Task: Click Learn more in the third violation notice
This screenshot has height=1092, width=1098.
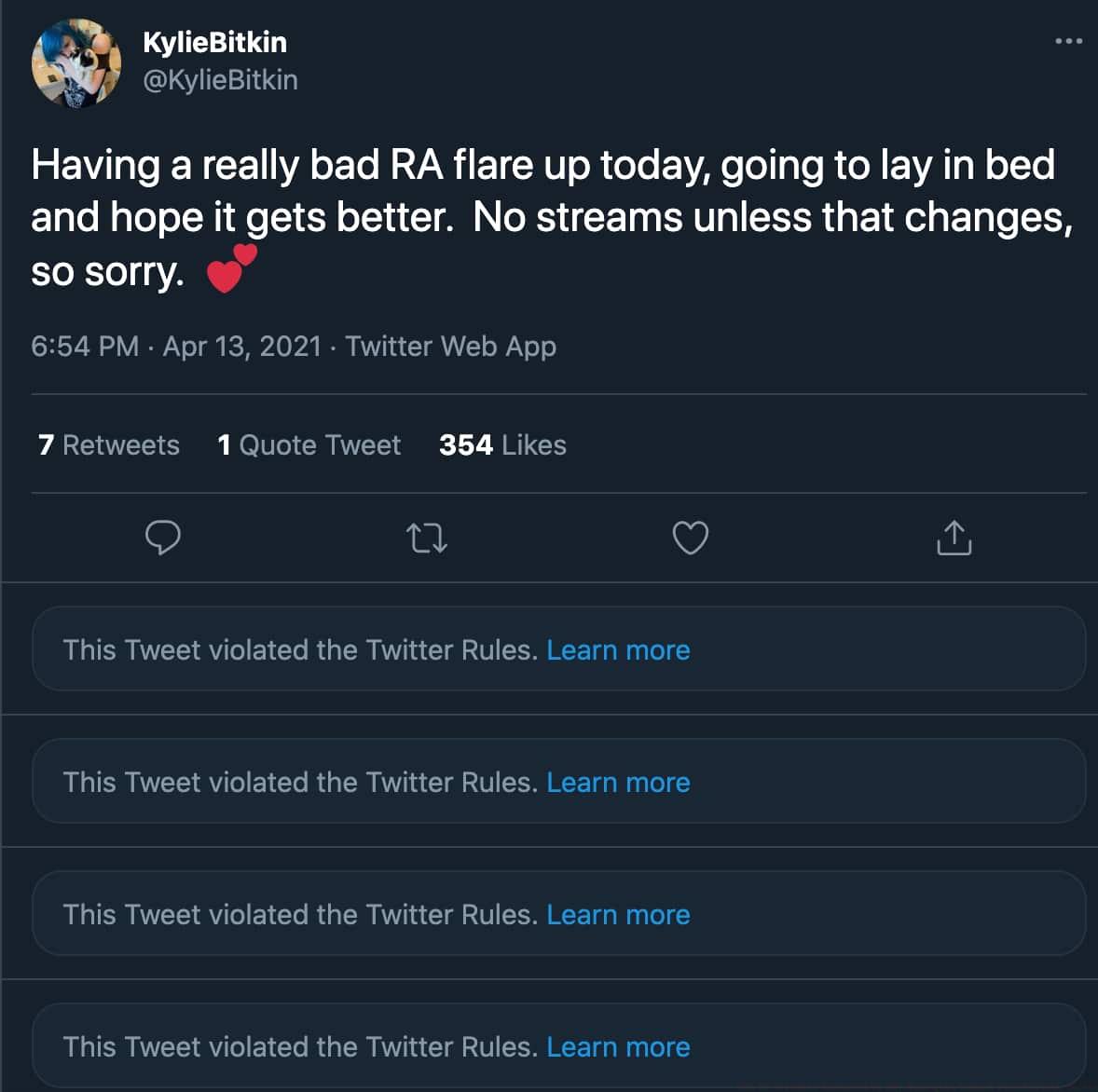Action: point(618,914)
